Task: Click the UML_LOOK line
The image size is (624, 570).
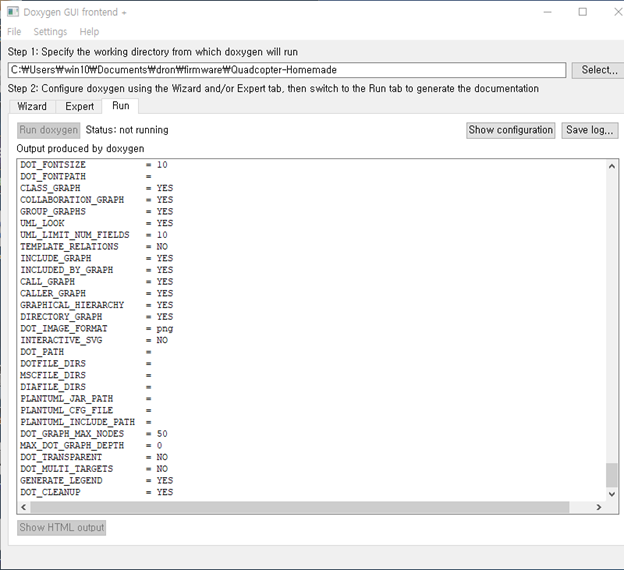Action: point(97,223)
